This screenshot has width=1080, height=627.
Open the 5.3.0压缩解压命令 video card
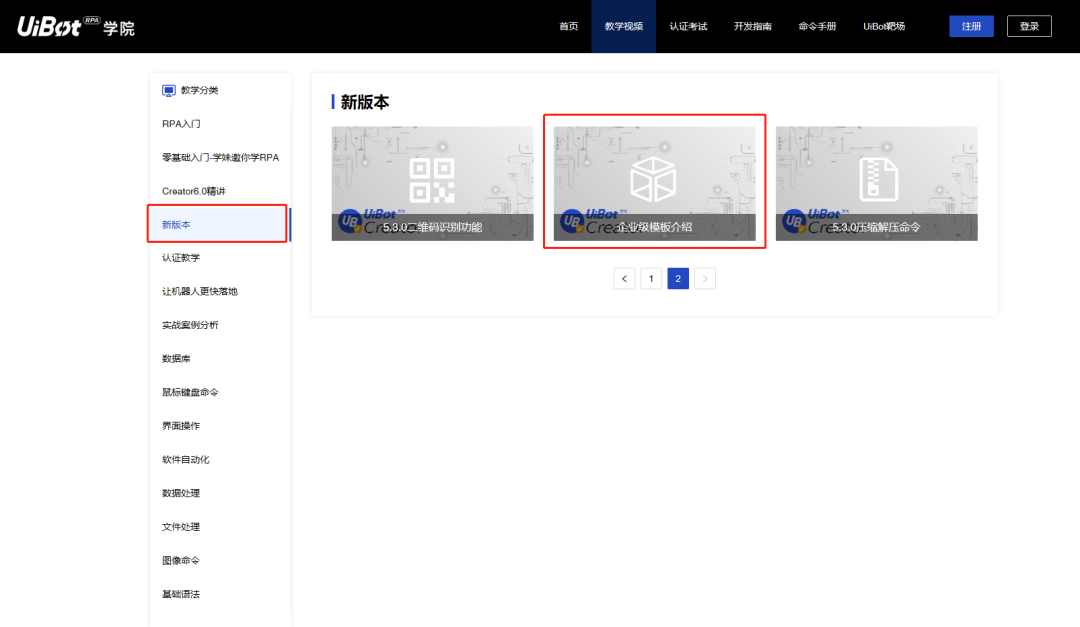tap(876, 183)
